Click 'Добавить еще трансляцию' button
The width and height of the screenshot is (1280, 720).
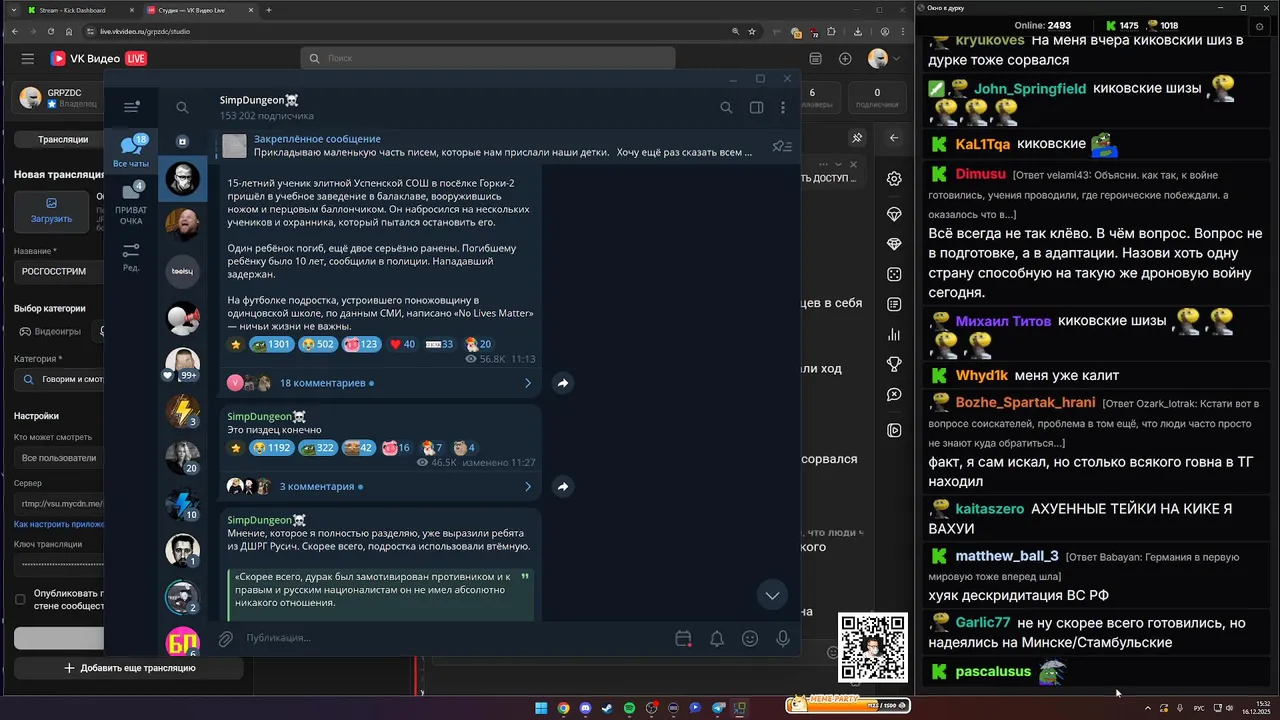pyautogui.click(x=130, y=668)
